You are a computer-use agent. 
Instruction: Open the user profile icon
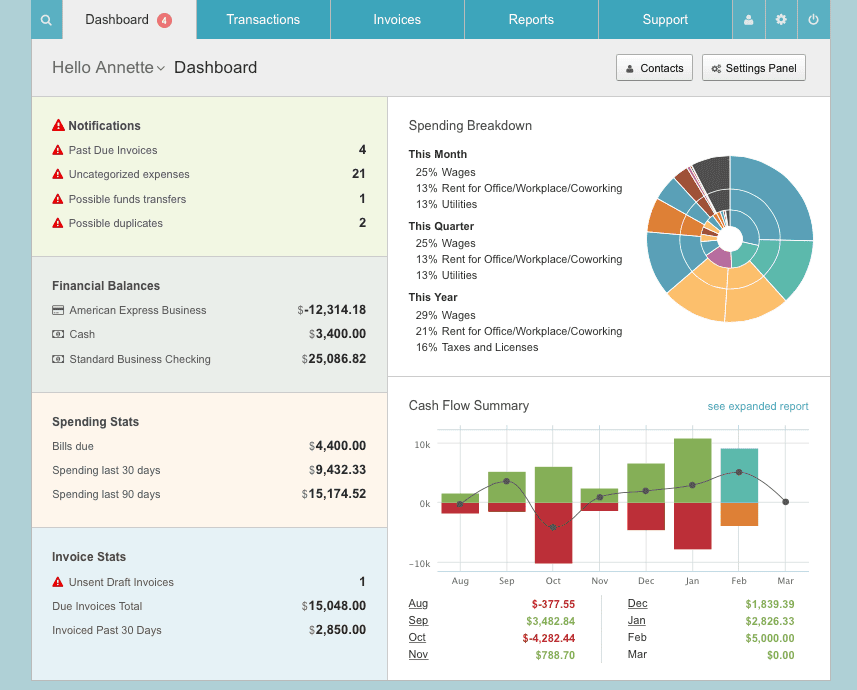tap(749, 20)
